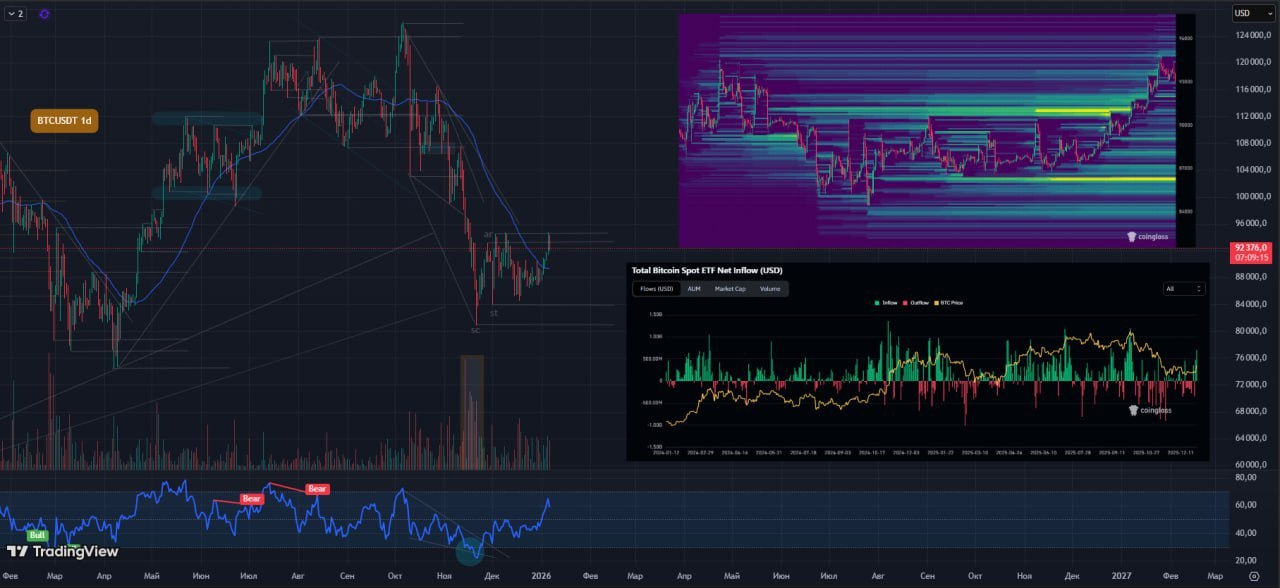
Task: Select the Volume tab on ETF chart
Action: [x=770, y=289]
